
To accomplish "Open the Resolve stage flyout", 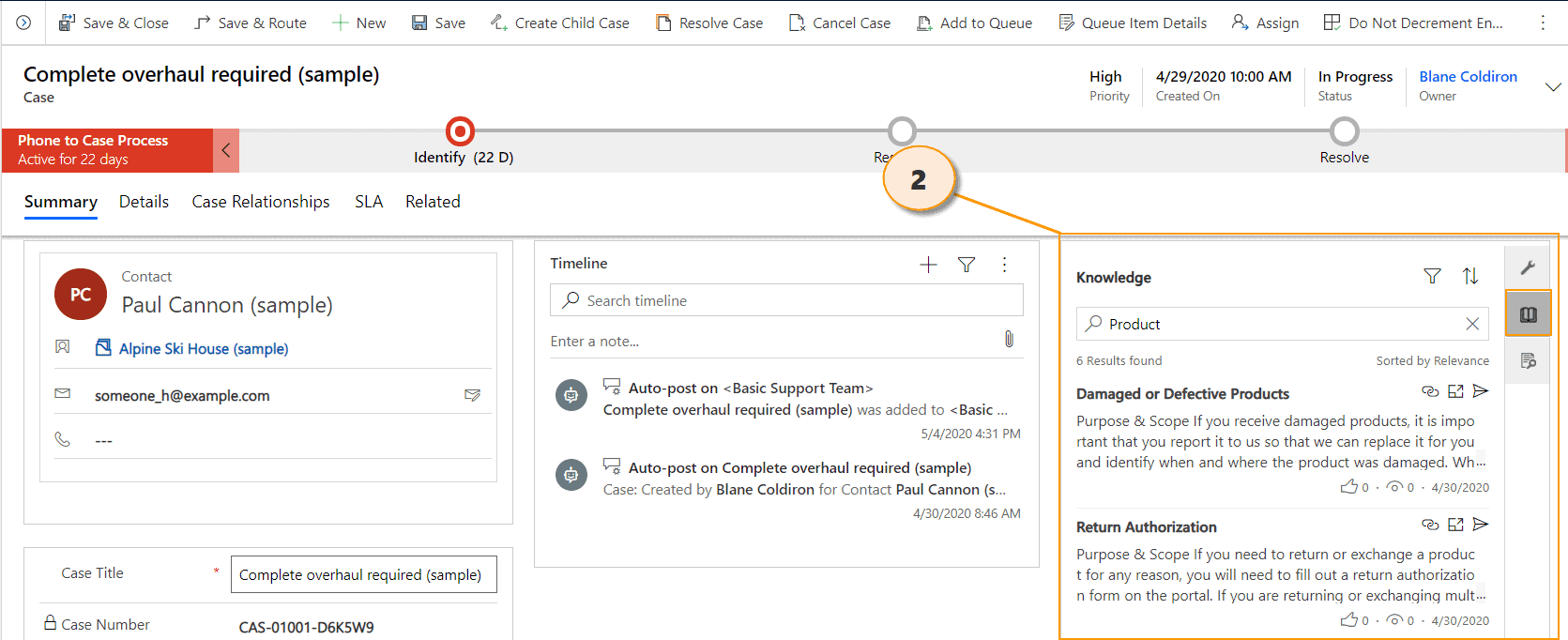I will tap(1345, 131).
